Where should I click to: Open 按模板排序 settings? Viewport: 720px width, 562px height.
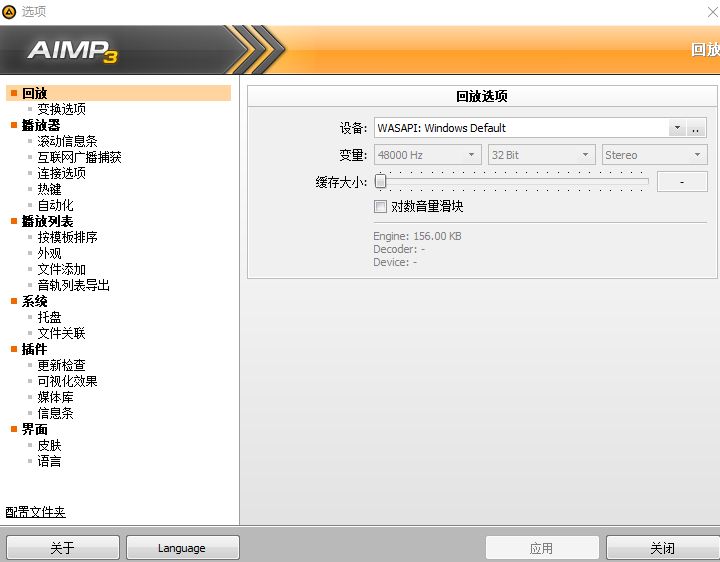coord(68,237)
